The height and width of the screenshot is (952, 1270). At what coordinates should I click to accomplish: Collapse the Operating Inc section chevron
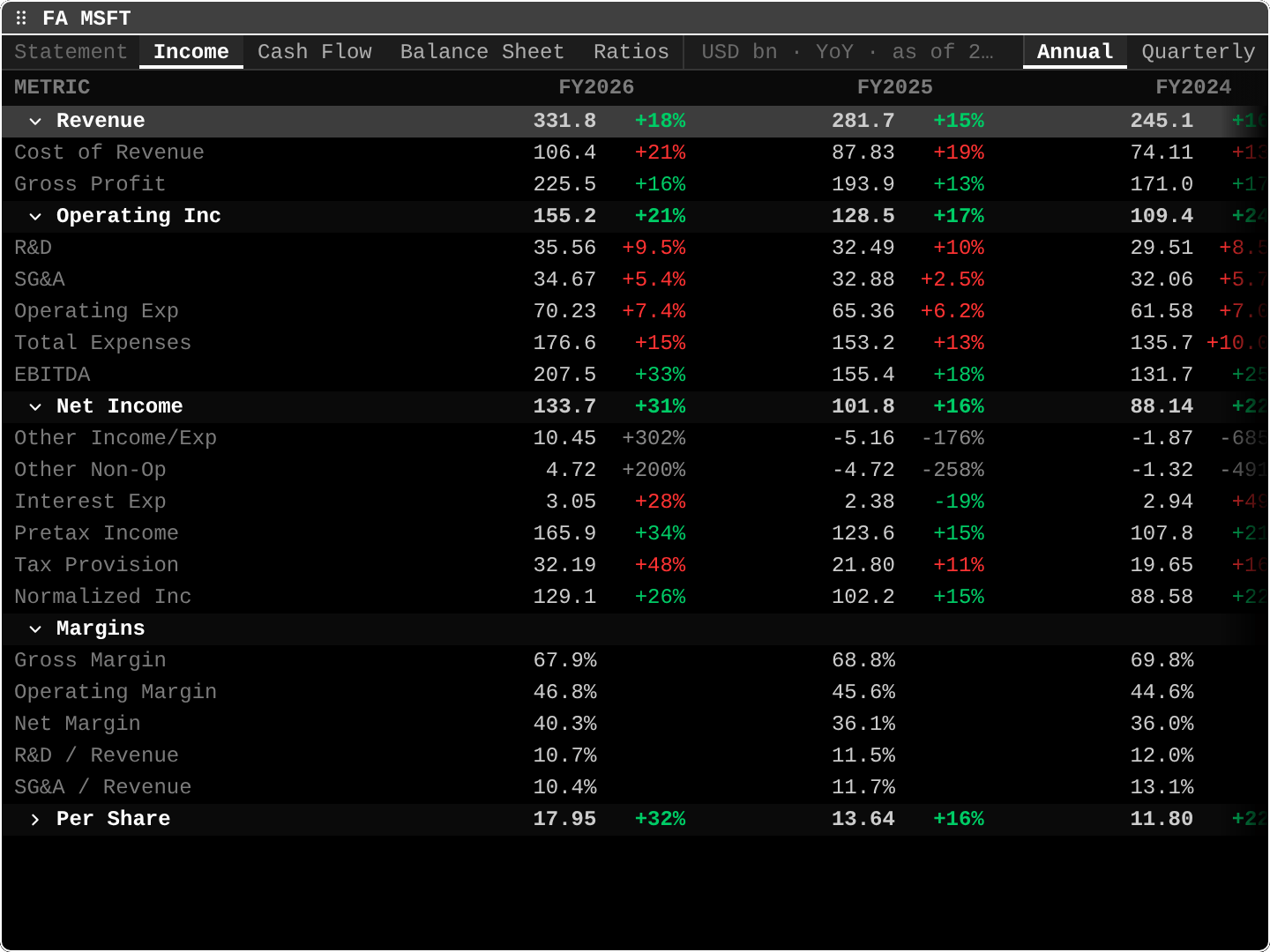(35, 216)
